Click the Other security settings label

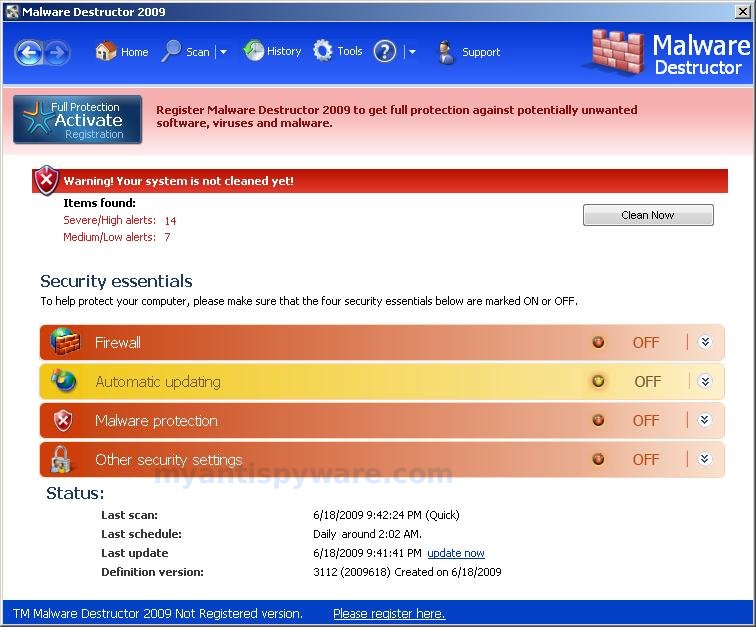point(169,460)
